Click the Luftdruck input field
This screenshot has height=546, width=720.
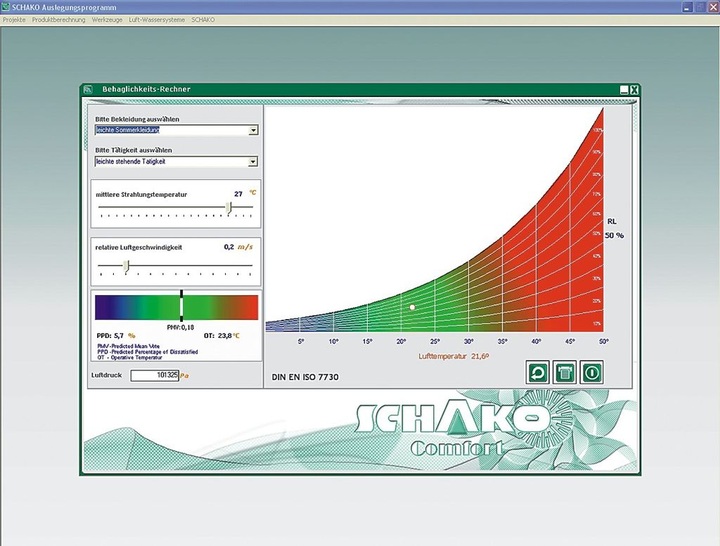pyautogui.click(x=154, y=375)
